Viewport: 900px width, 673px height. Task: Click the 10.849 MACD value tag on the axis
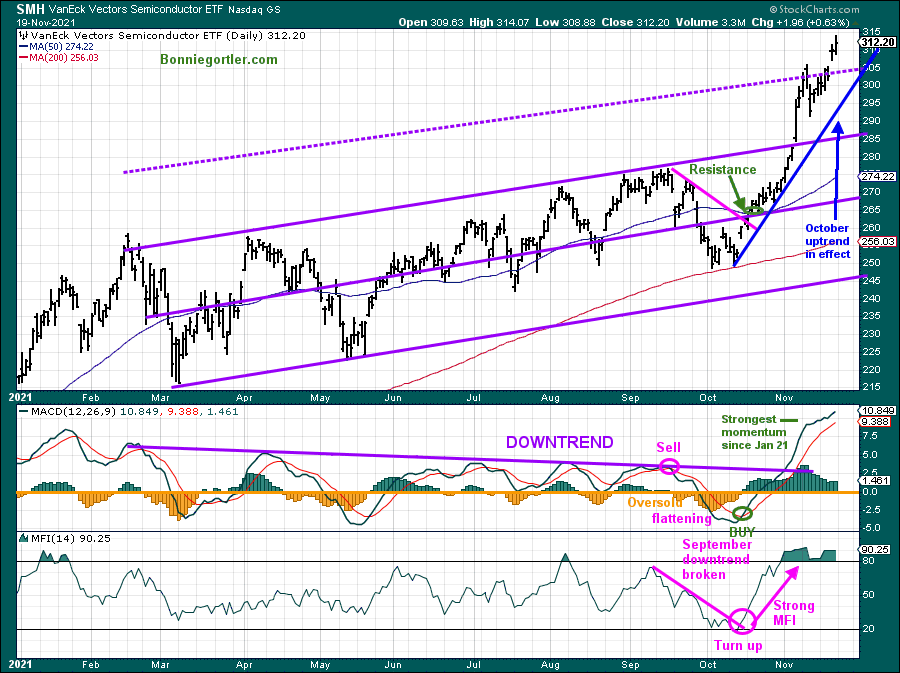coord(878,411)
